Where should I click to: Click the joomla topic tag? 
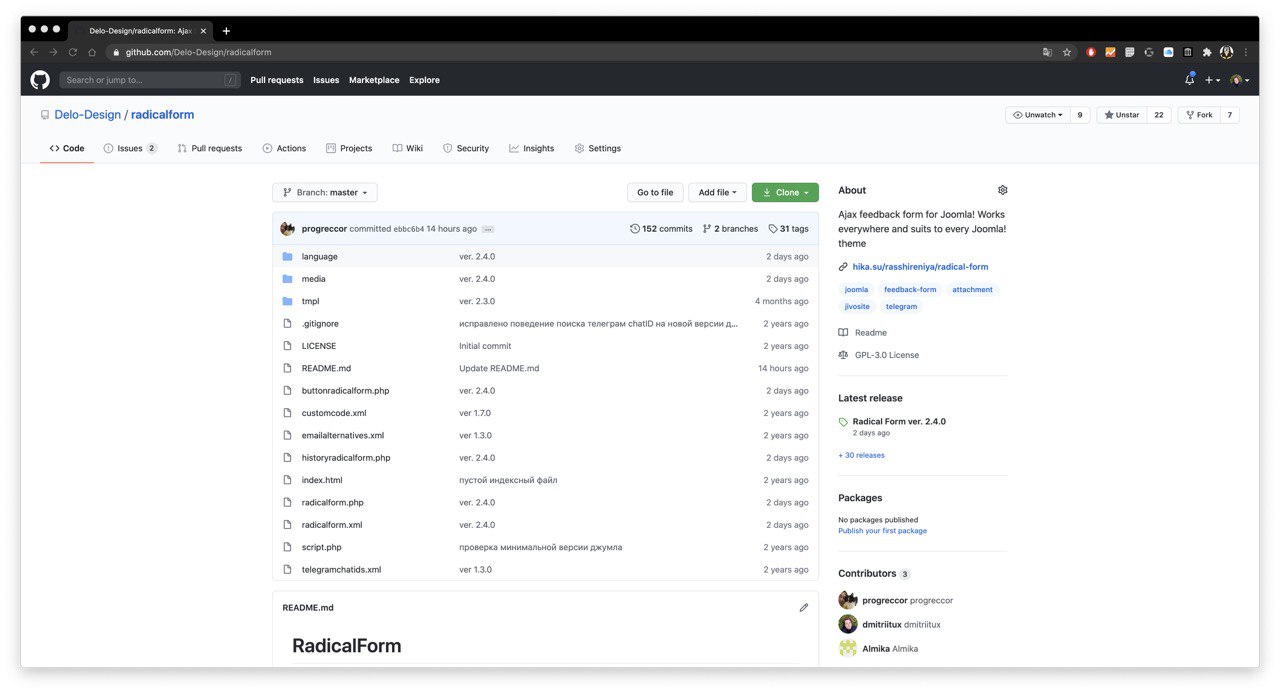[857, 290]
